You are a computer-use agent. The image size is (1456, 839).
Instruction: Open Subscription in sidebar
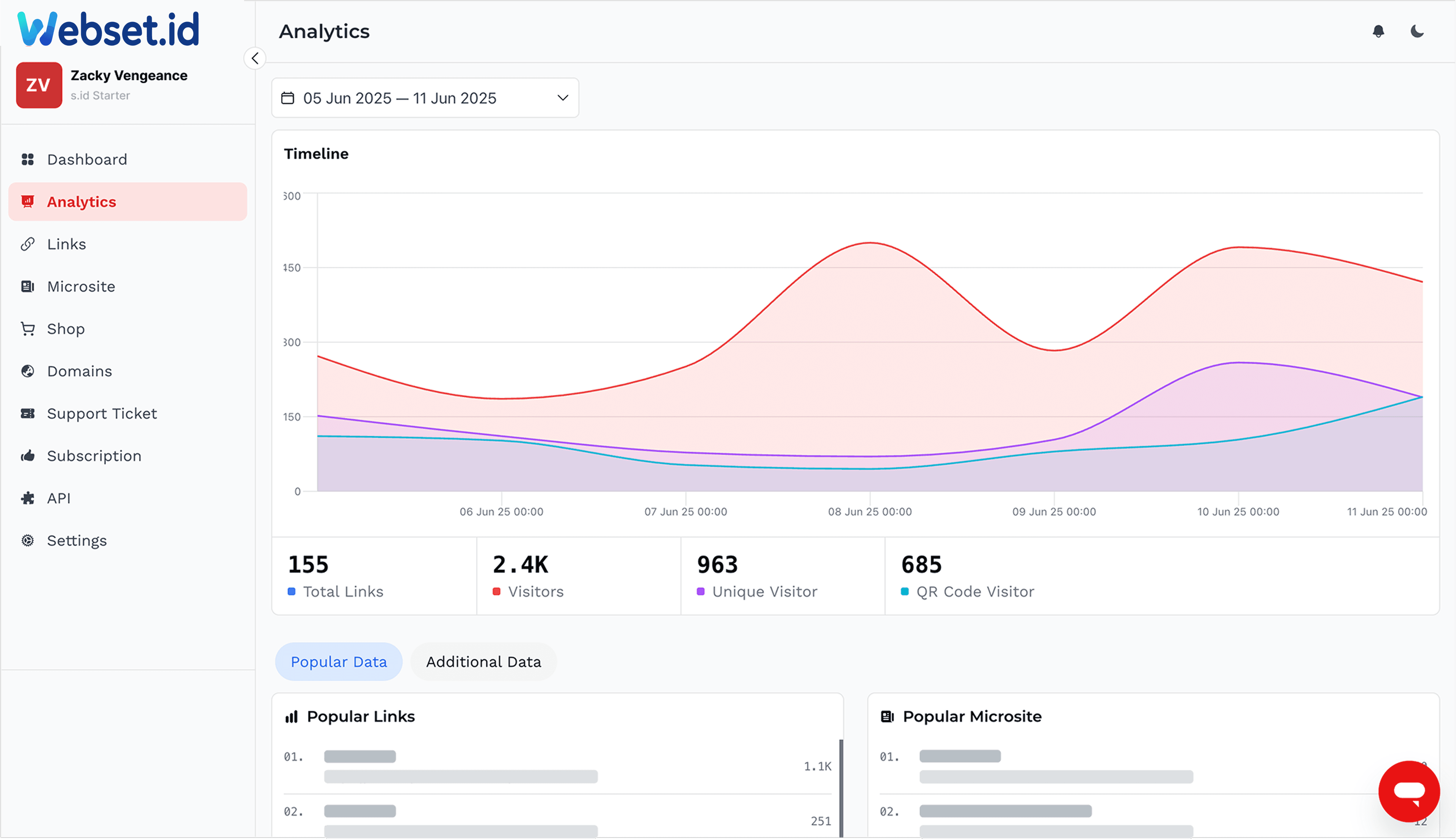click(x=94, y=456)
